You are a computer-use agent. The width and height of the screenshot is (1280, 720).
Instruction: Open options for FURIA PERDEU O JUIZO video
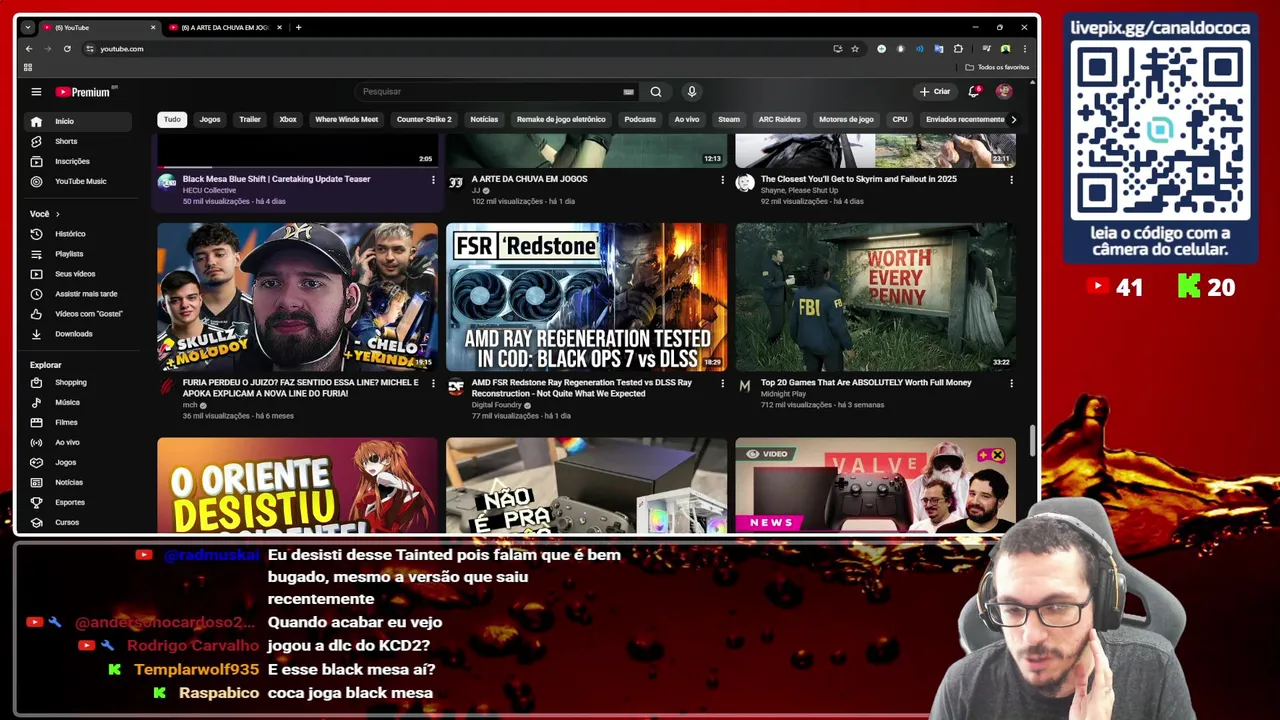(433, 383)
